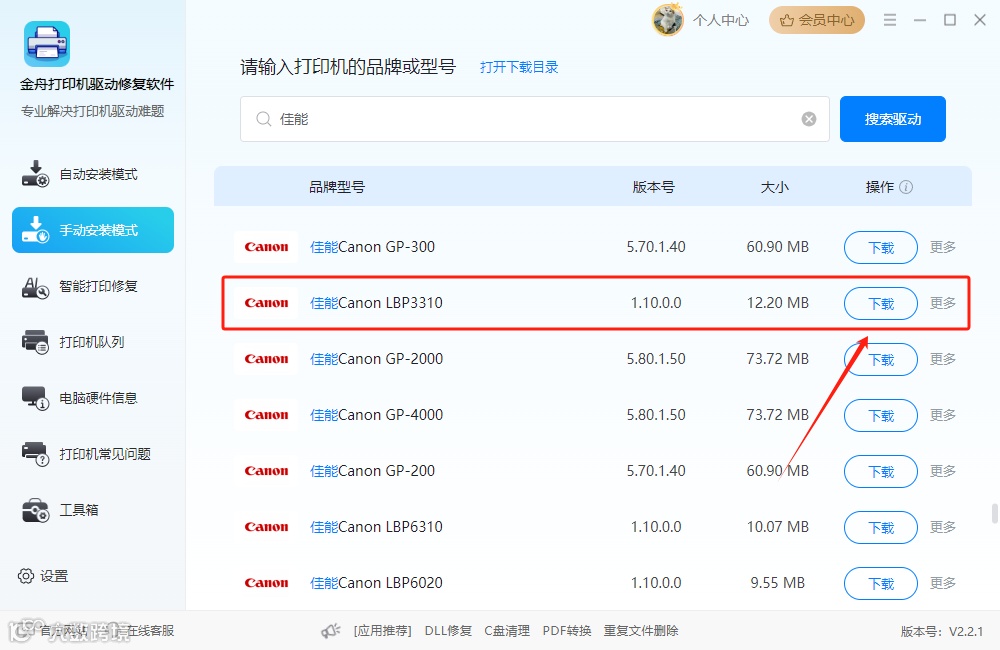Open 个人中心 personal center
The image size is (1000, 650).
721,20
